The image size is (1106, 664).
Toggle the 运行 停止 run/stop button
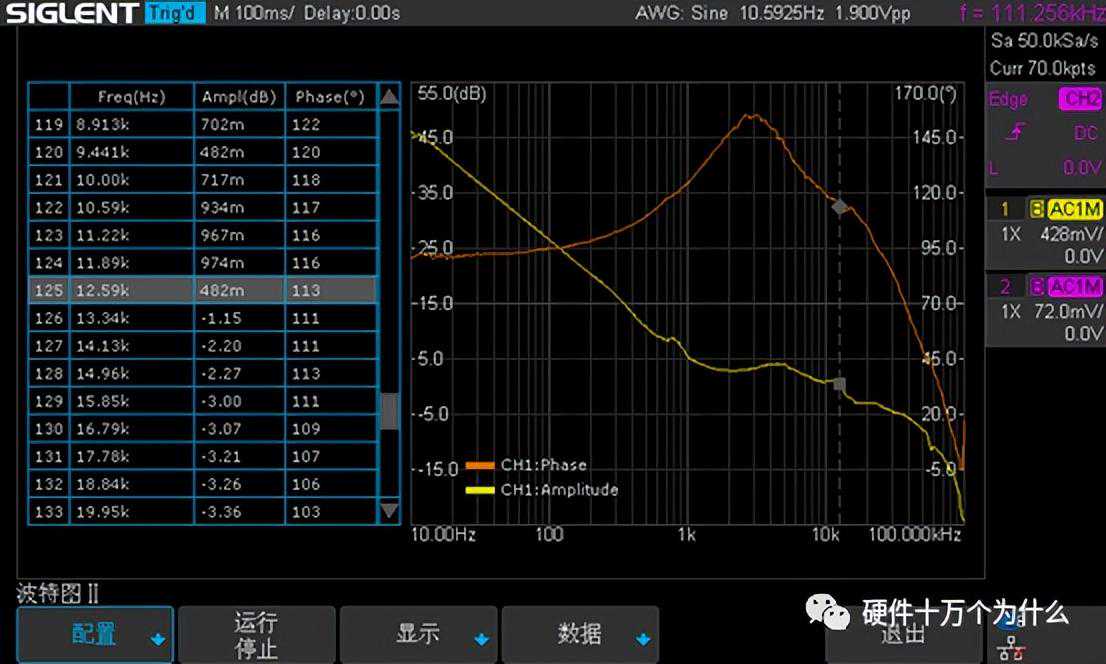click(255, 635)
